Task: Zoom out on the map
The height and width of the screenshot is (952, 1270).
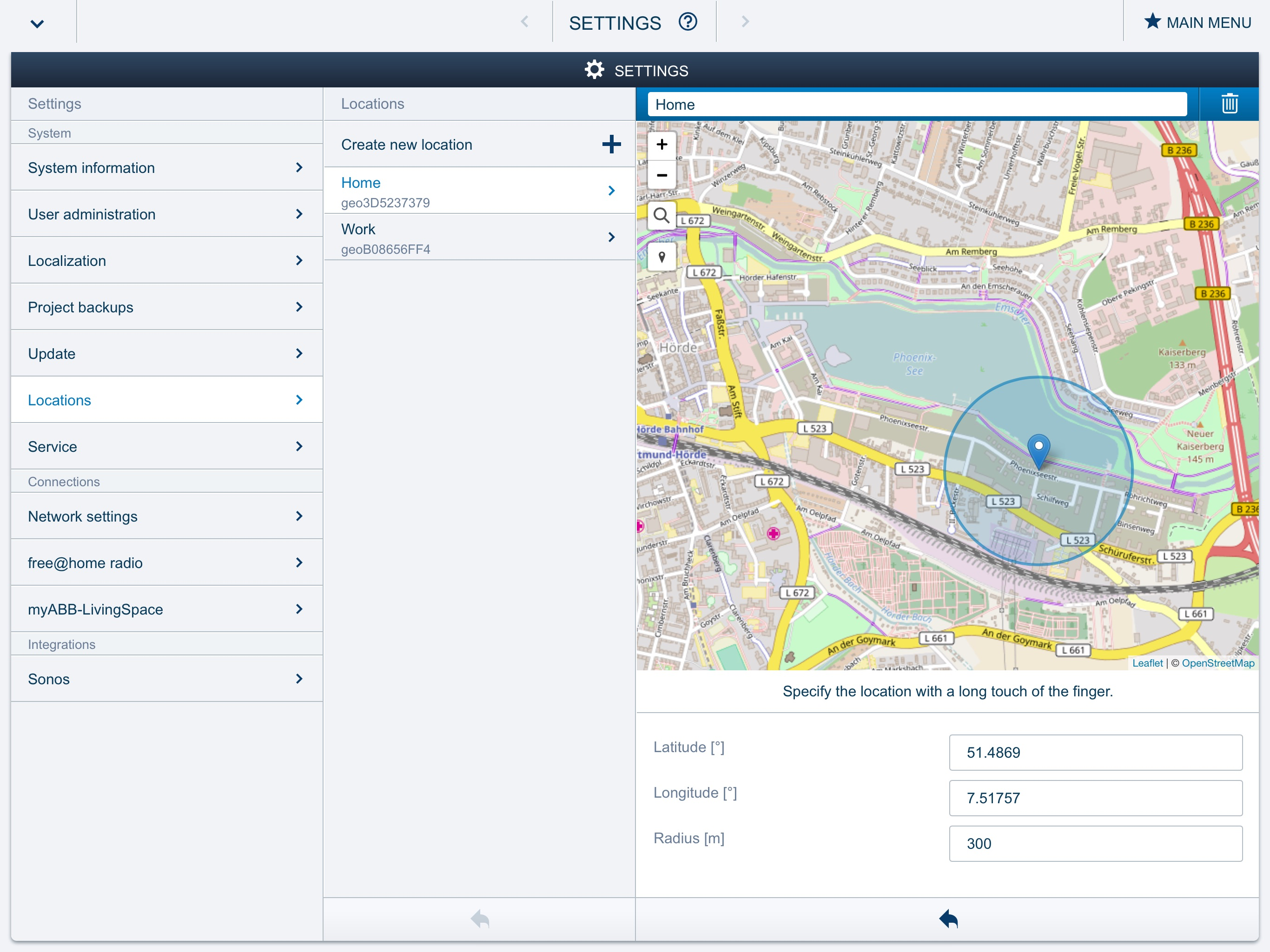Action: pos(662,175)
